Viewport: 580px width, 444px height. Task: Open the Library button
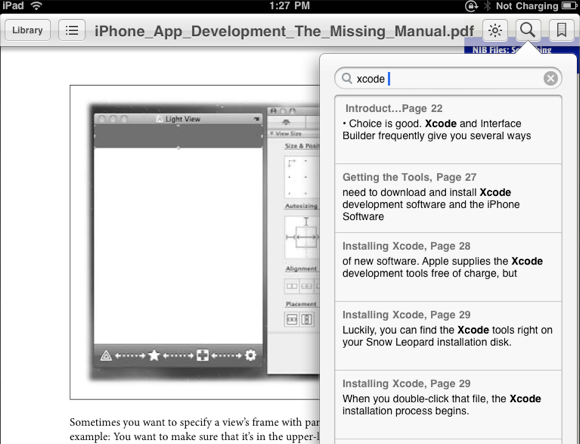click(27, 30)
